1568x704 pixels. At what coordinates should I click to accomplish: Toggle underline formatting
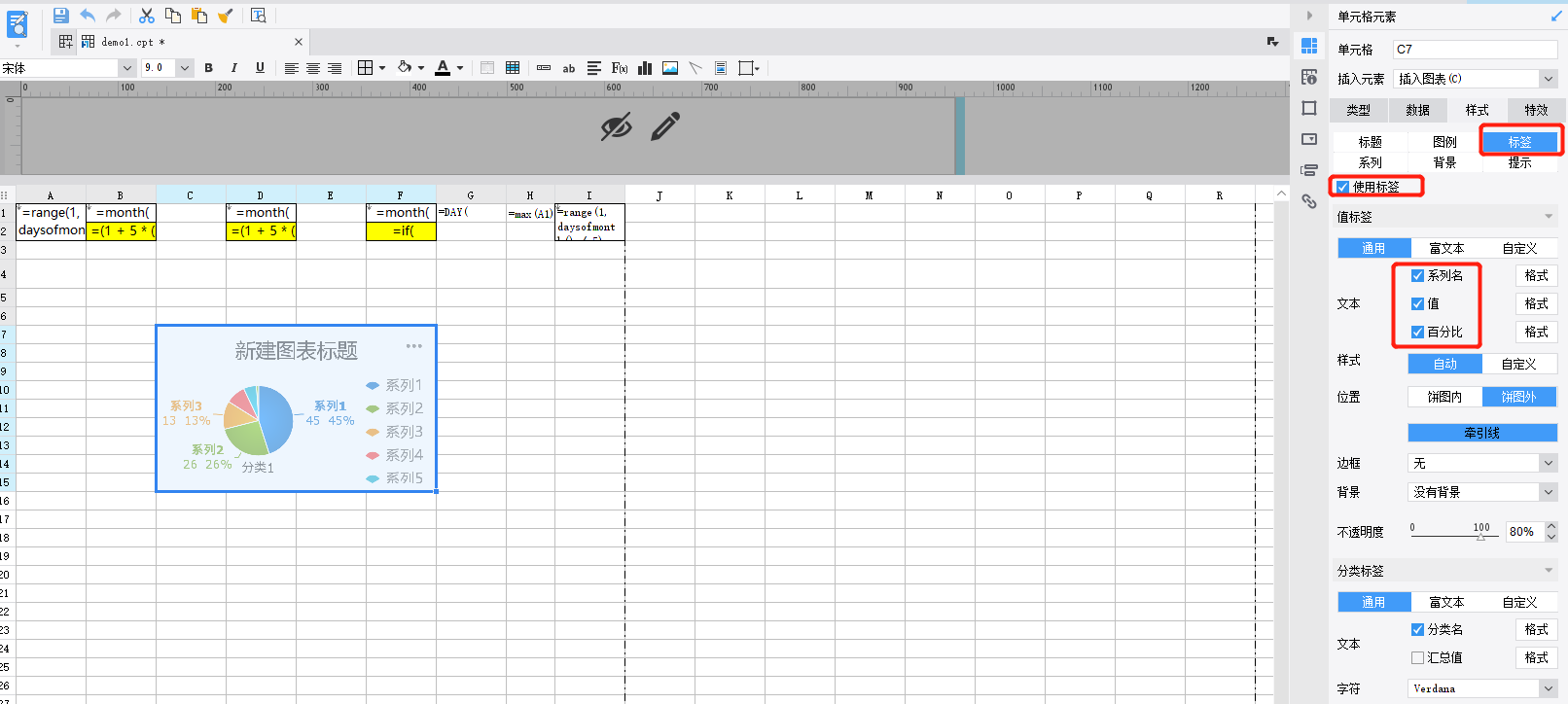pos(260,68)
